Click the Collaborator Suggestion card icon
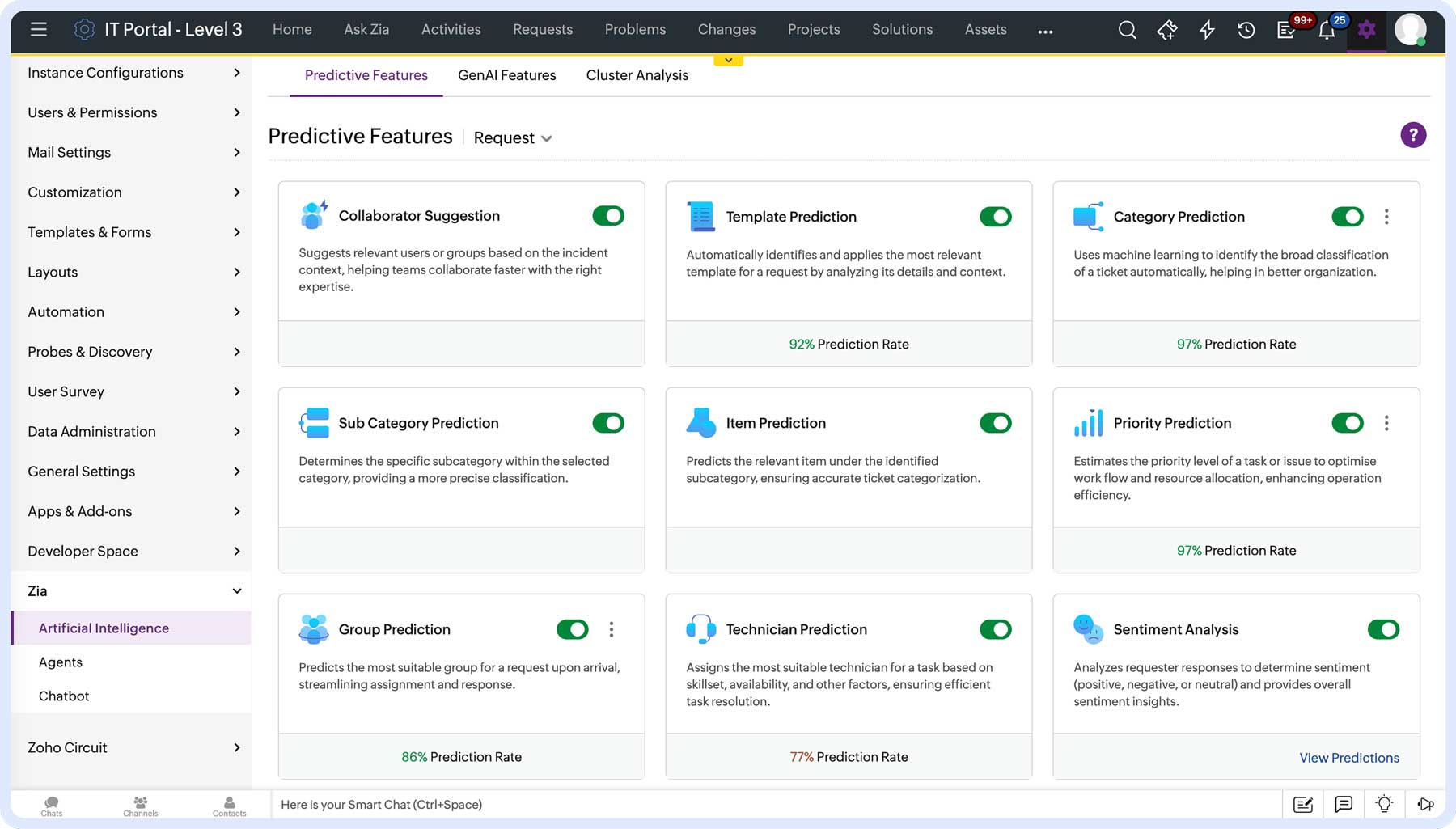1456x829 pixels. click(314, 215)
